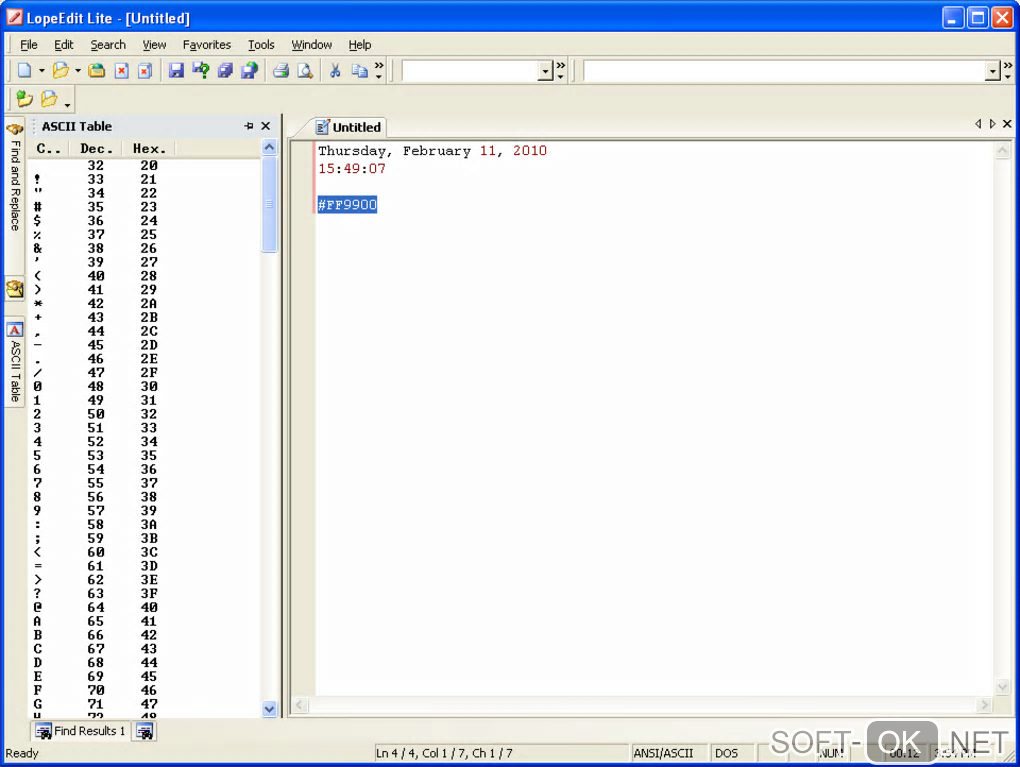Close the ASCII Table panel
The width and height of the screenshot is (1020, 767).
[x=265, y=126]
